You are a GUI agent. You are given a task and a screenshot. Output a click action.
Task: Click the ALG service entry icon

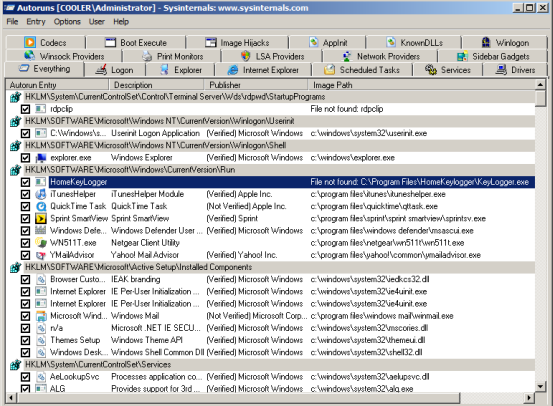41,388
